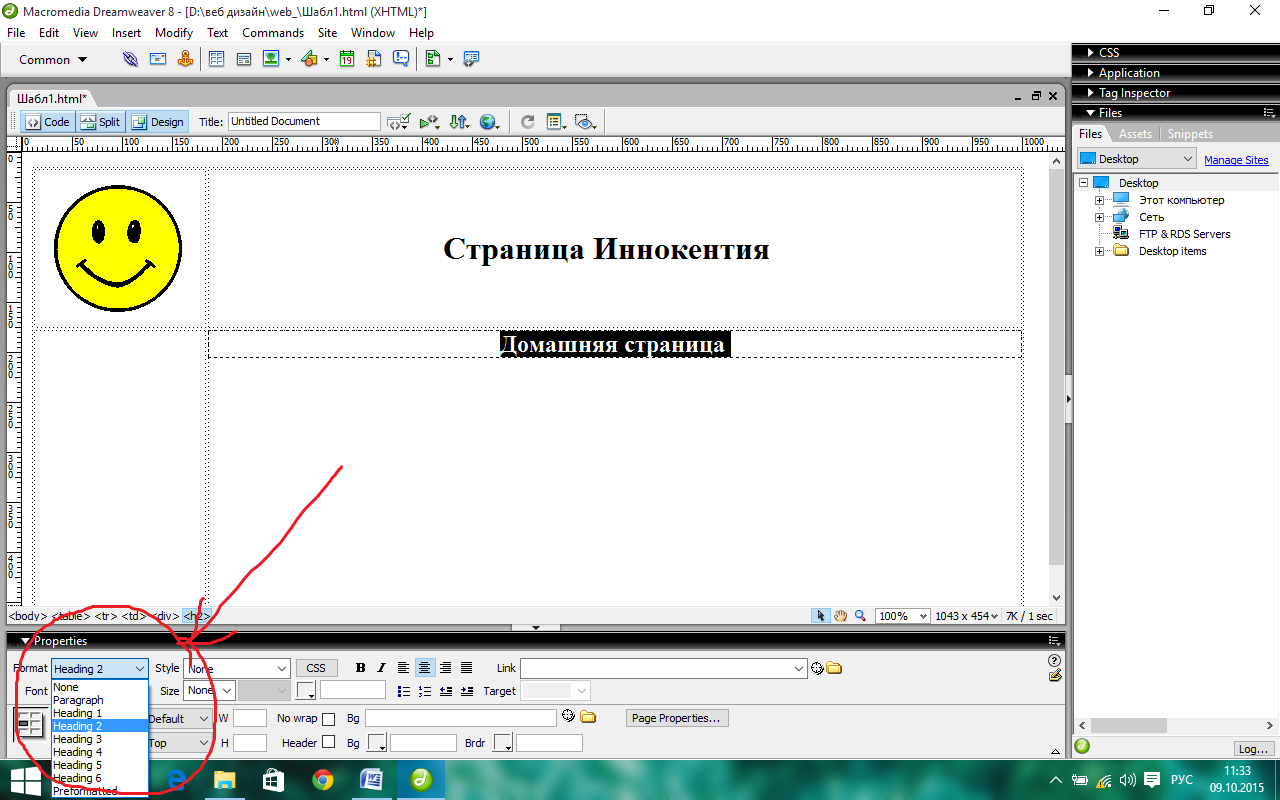Switch to the Snippets tab

coord(1190,134)
